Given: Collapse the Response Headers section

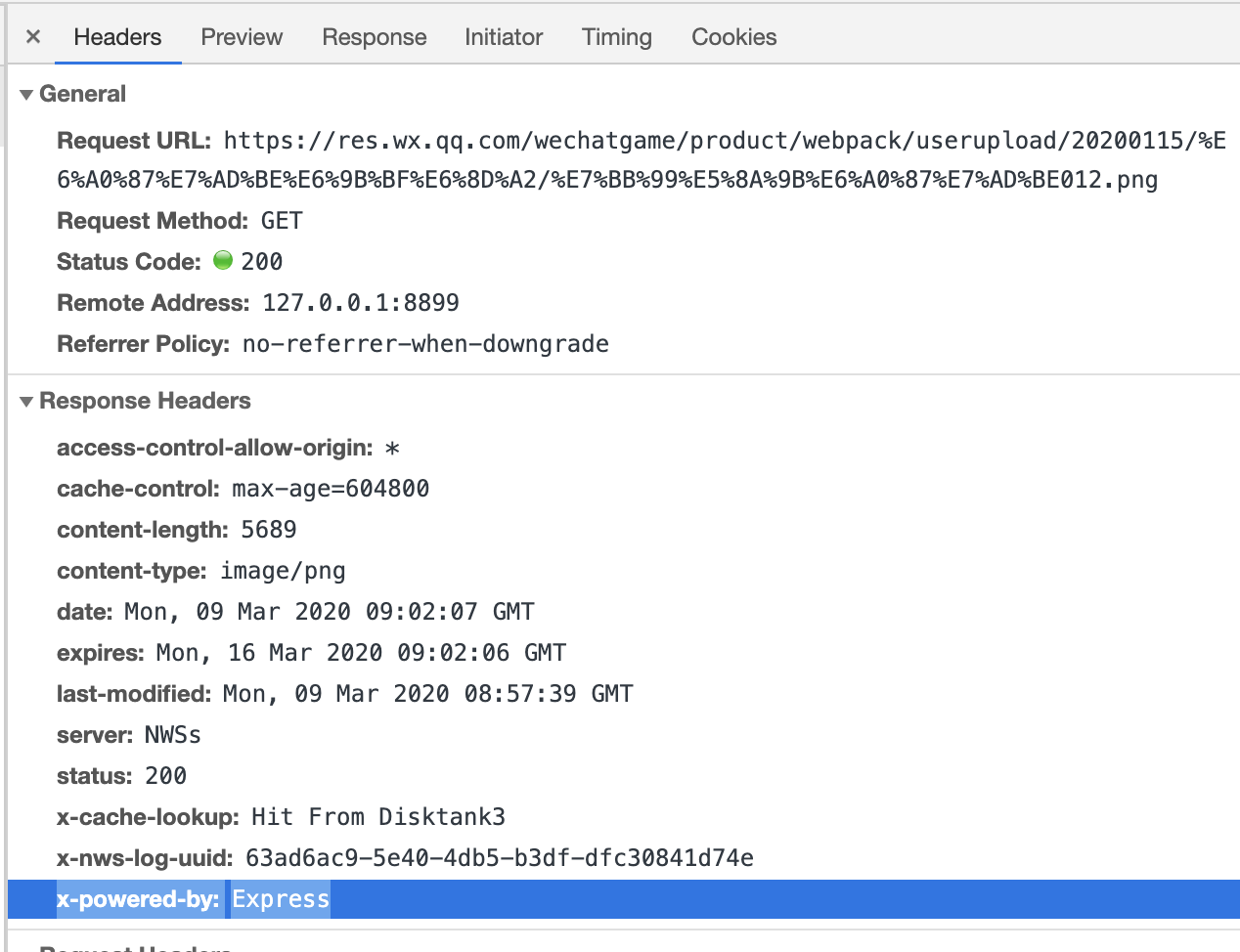Looking at the screenshot, I should point(26,402).
